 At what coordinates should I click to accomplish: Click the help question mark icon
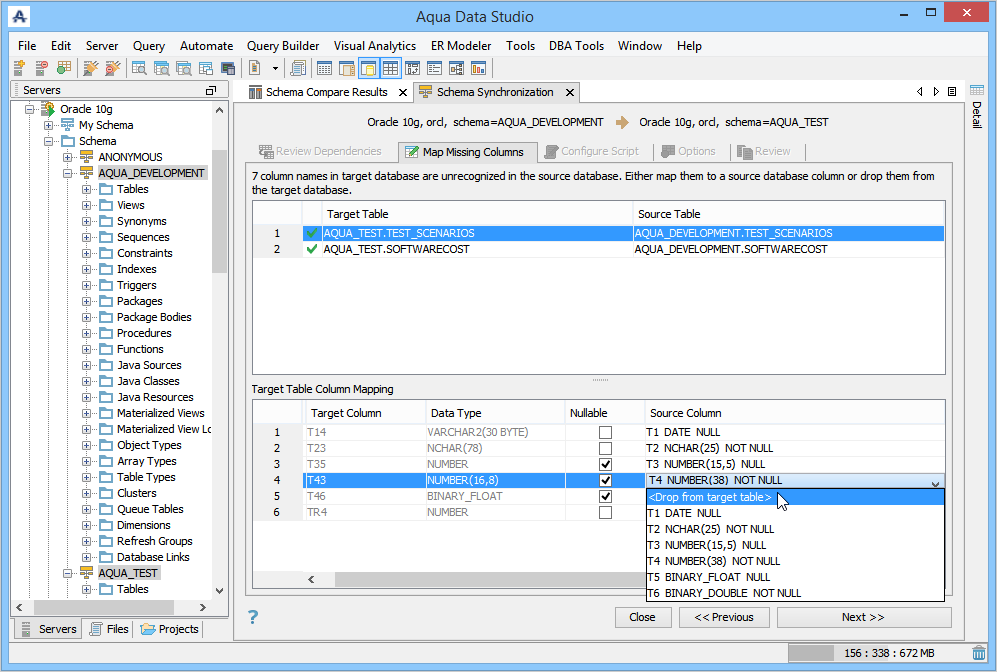pos(253,617)
